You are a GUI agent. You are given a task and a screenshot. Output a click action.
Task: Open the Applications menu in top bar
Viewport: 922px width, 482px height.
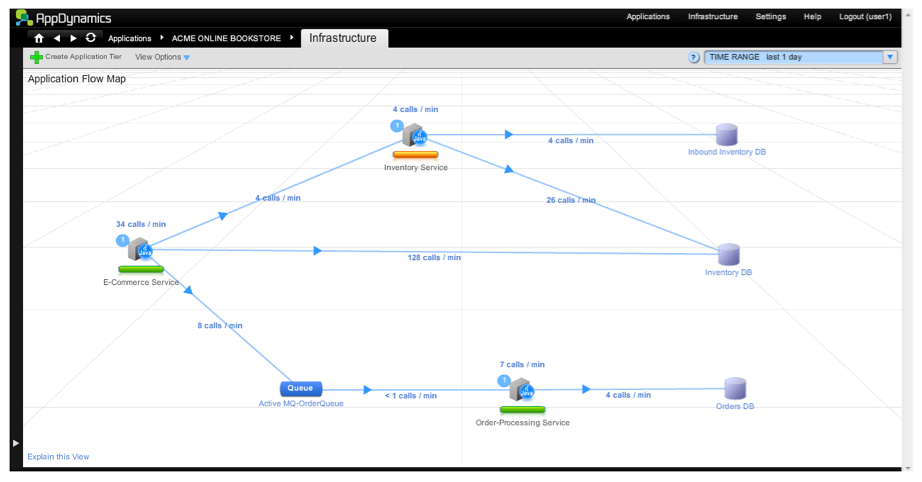pos(647,17)
